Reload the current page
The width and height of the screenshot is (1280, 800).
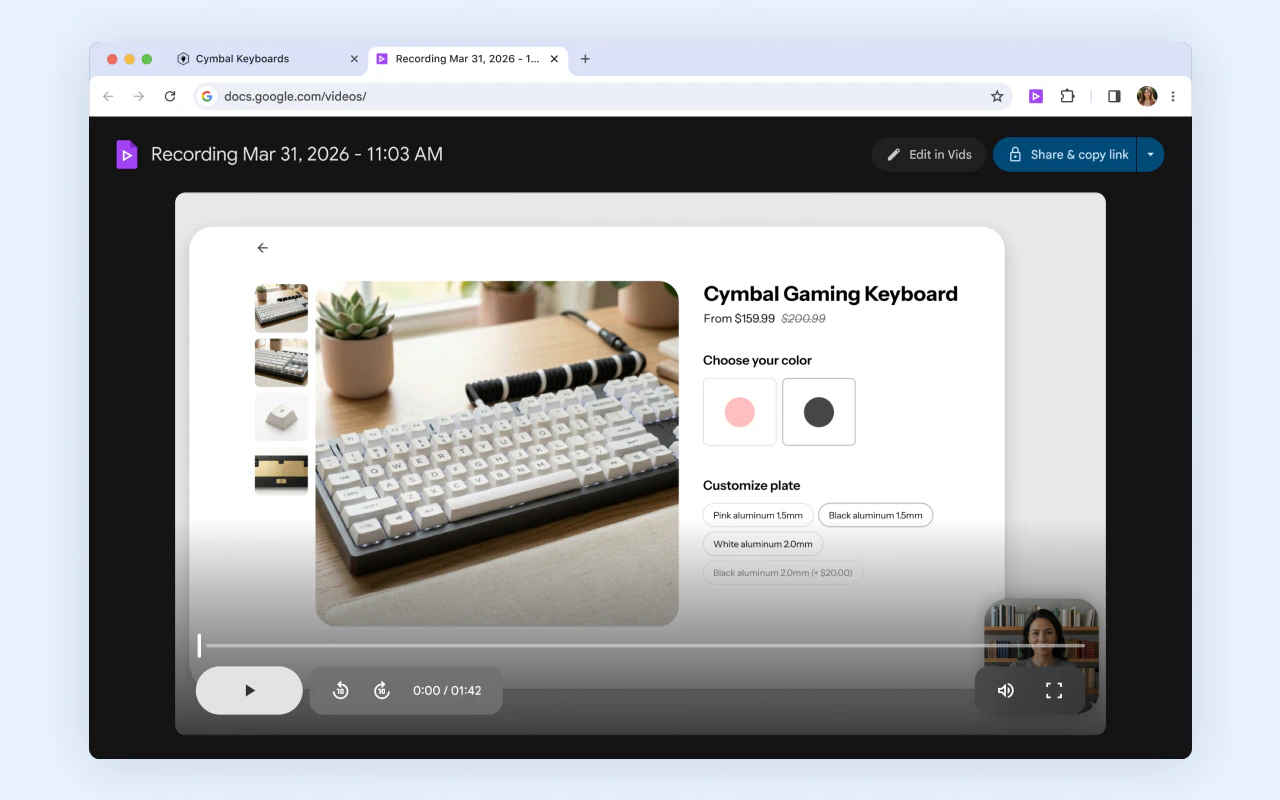tap(170, 96)
